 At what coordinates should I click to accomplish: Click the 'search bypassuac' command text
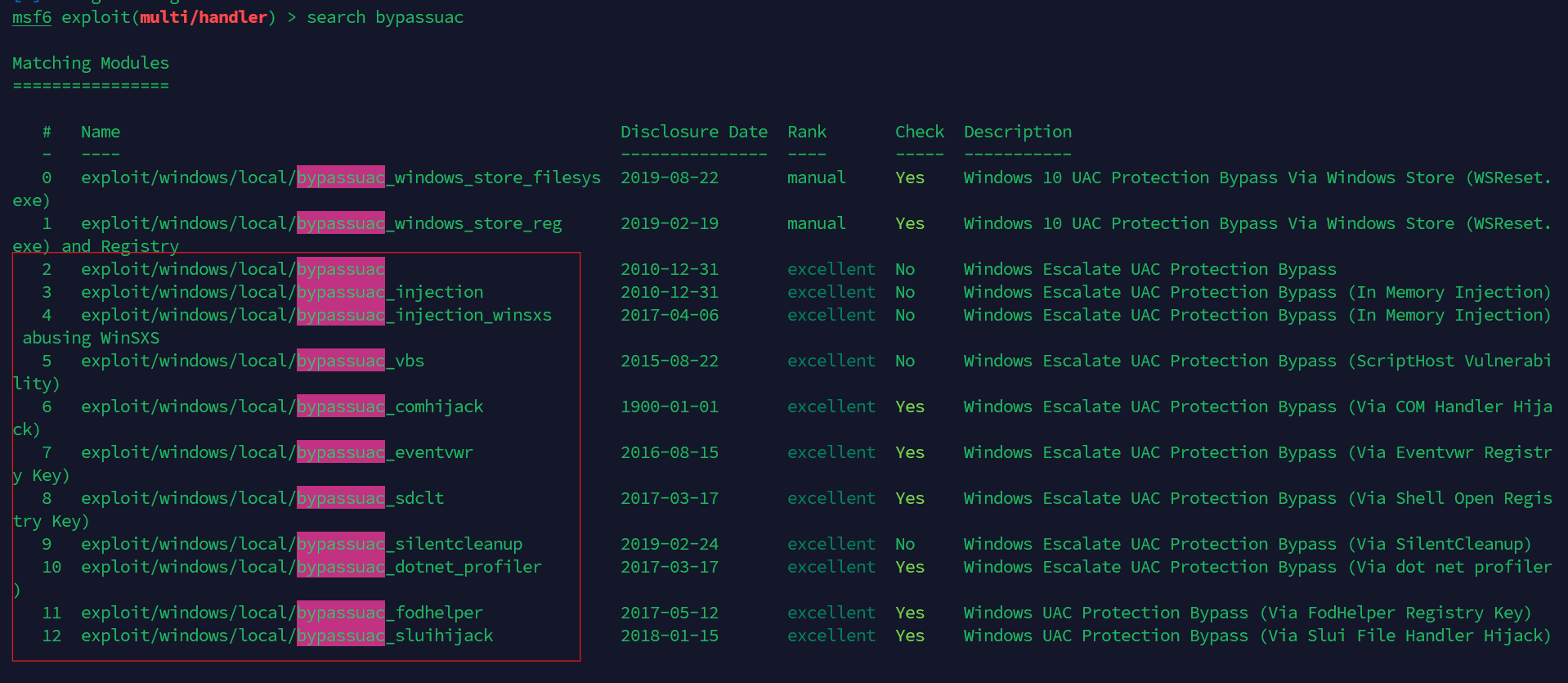pyautogui.click(x=385, y=17)
